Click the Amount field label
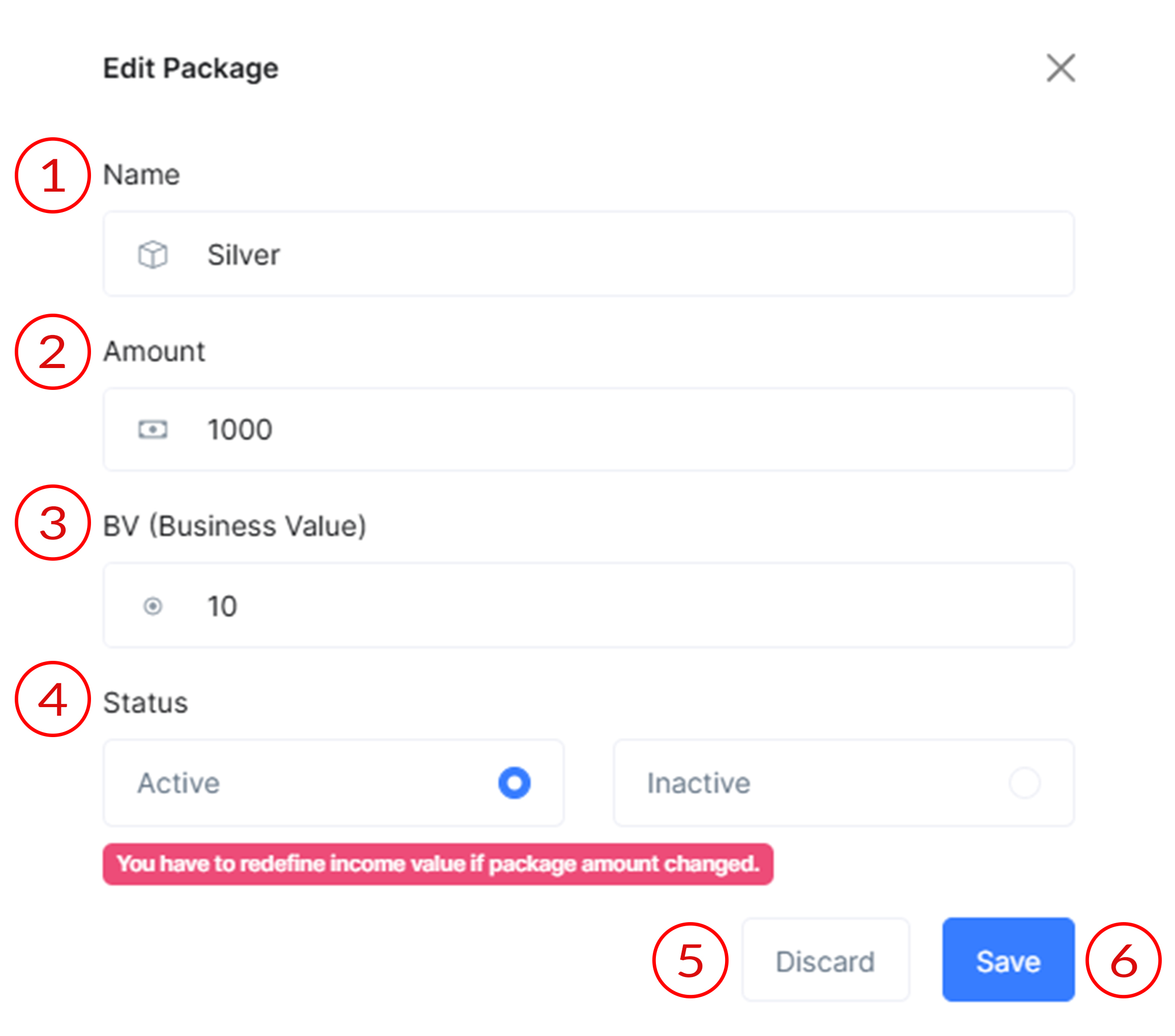The width and height of the screenshot is (1175, 1036). 154,351
